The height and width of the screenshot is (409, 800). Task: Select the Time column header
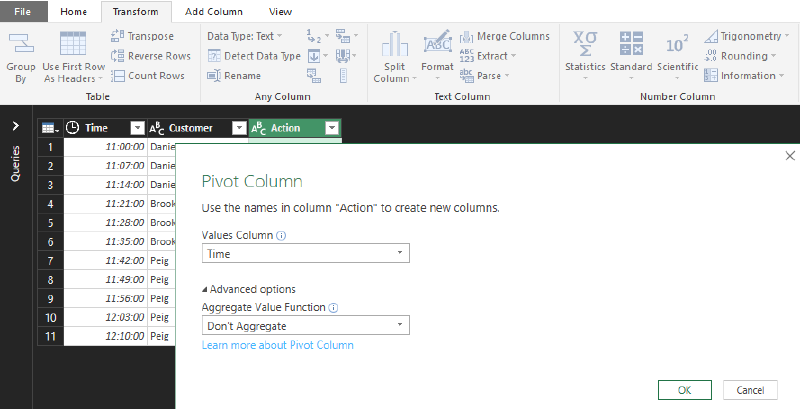[105, 128]
